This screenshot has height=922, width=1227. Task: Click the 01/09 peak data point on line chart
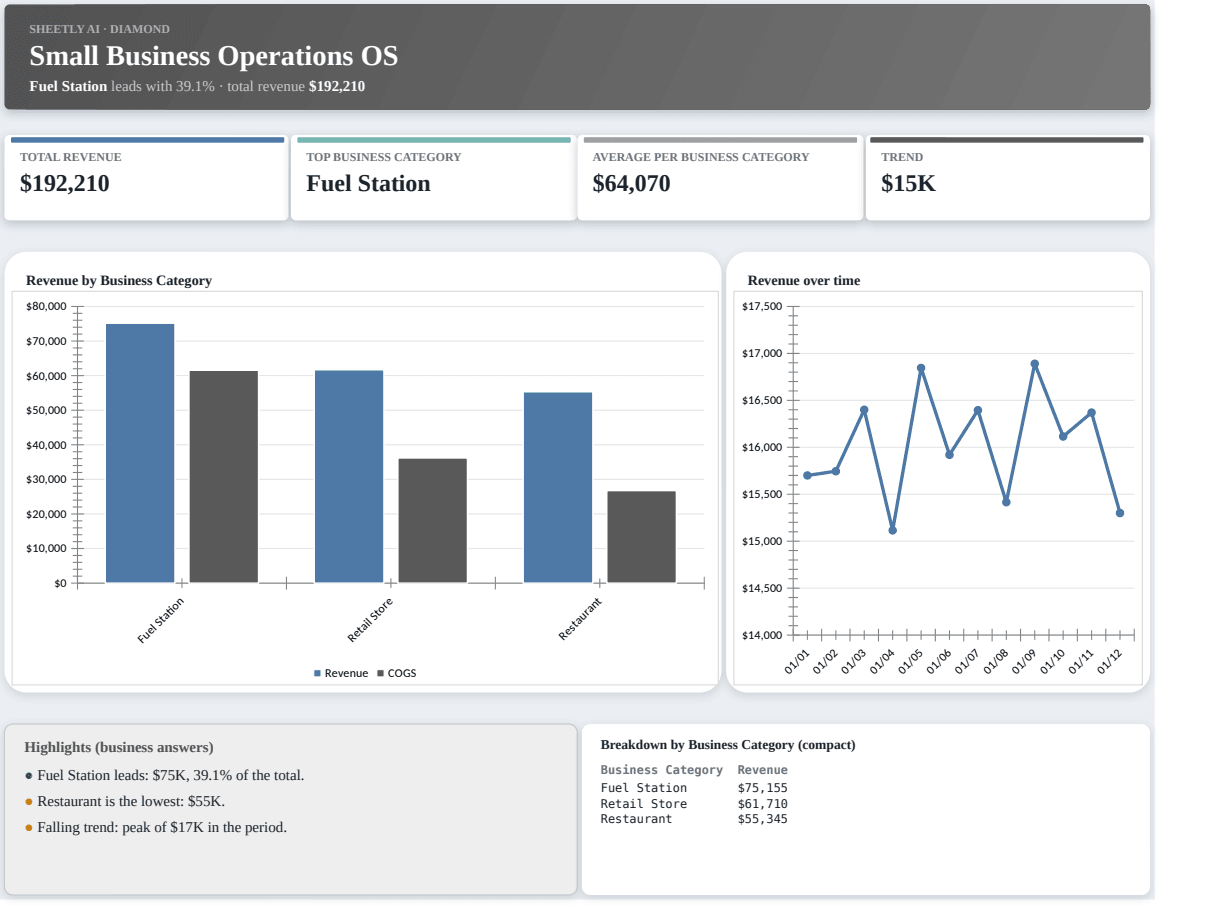(1035, 364)
